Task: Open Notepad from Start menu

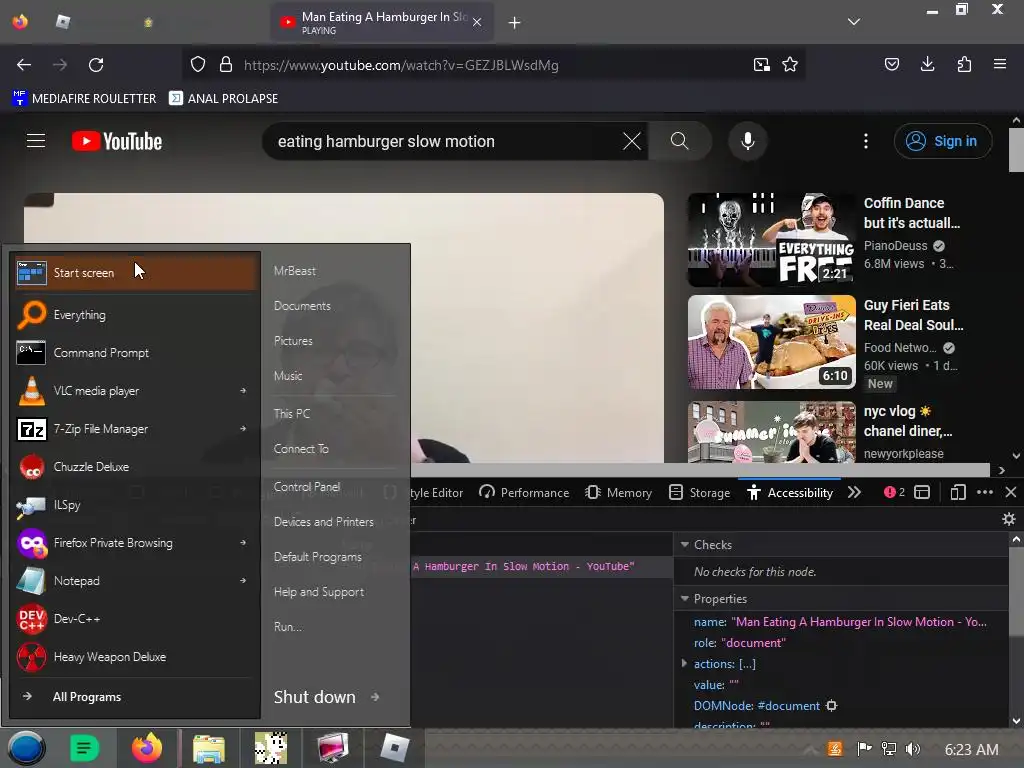Action: click(136, 580)
